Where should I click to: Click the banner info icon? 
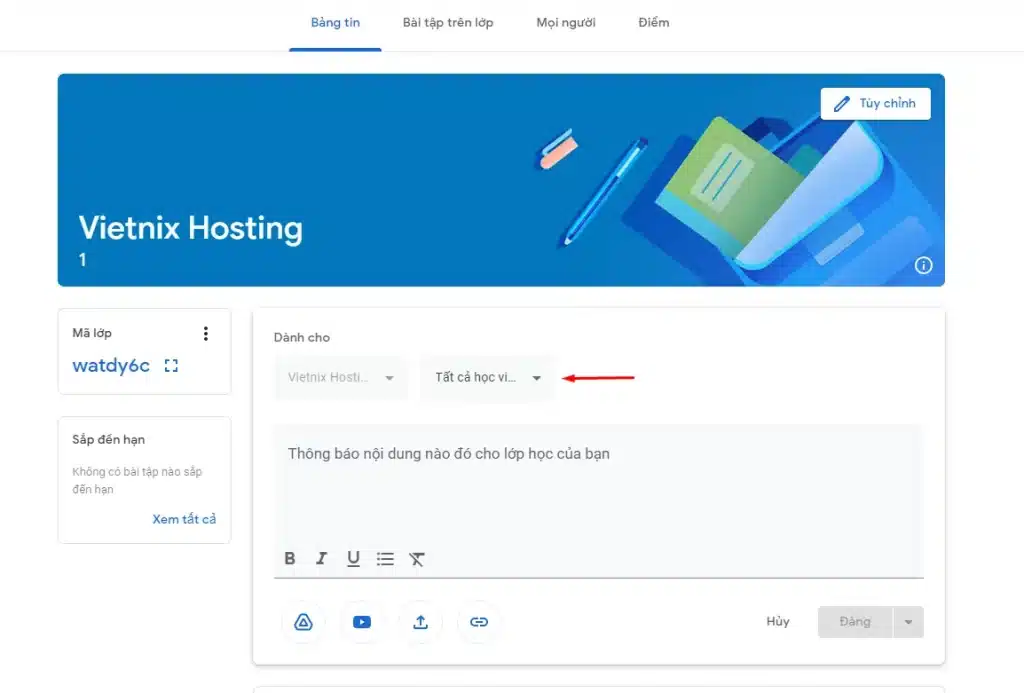click(923, 265)
